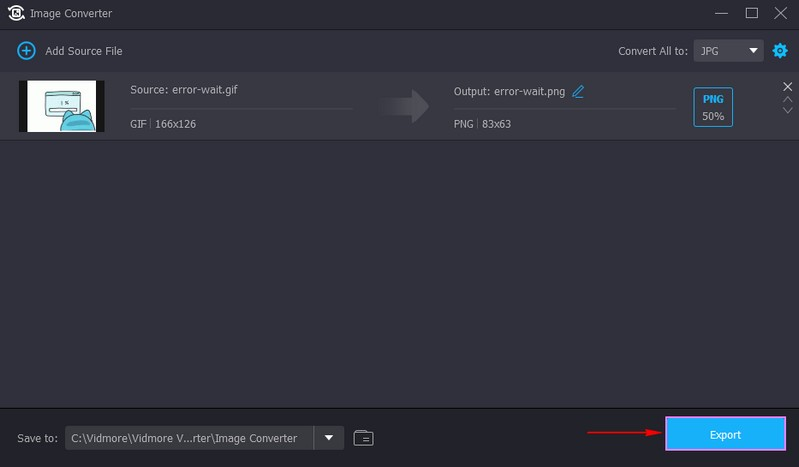Remove error-wait.gif using the X icon

tap(787, 87)
